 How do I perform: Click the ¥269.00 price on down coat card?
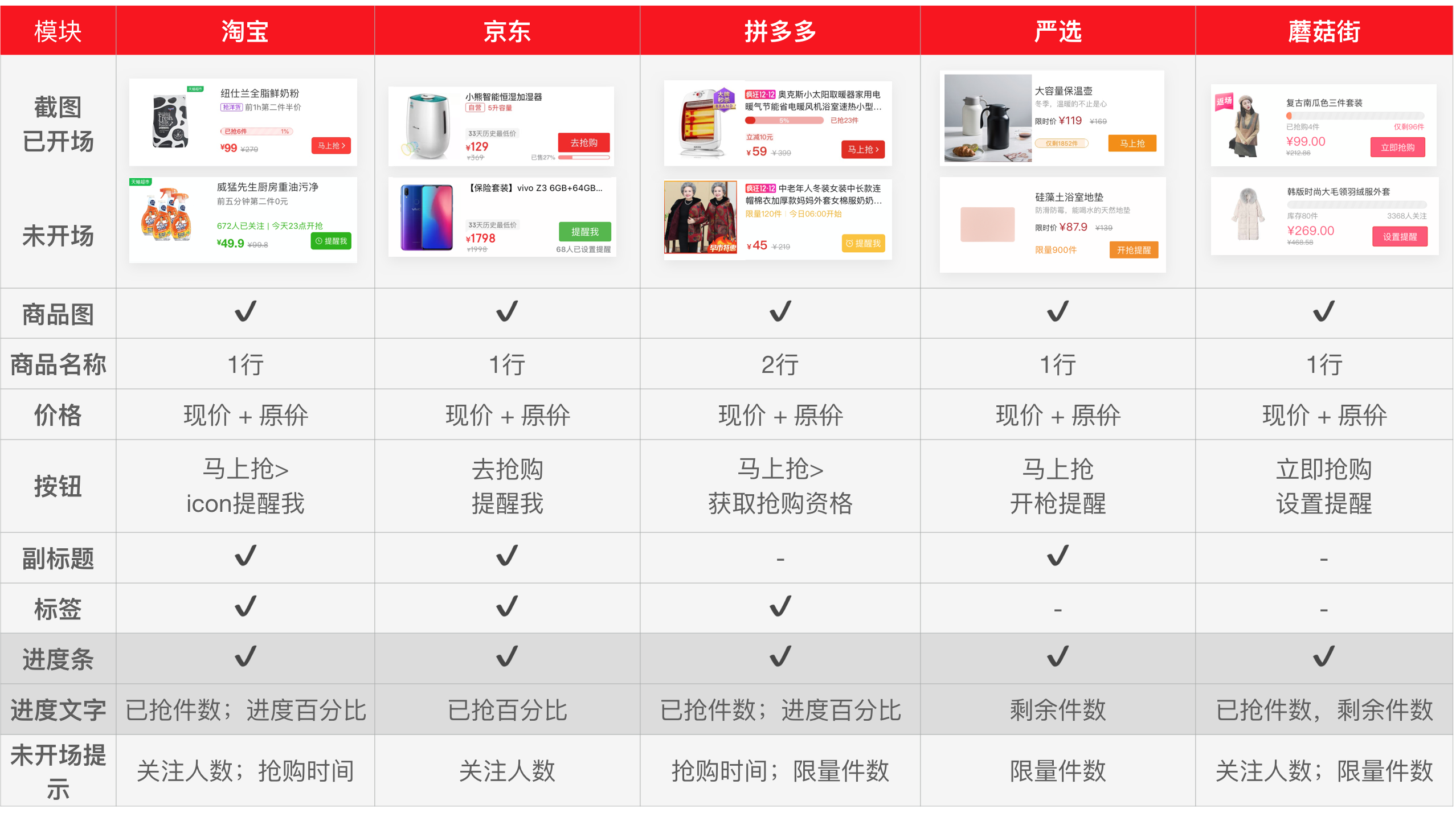[1310, 231]
